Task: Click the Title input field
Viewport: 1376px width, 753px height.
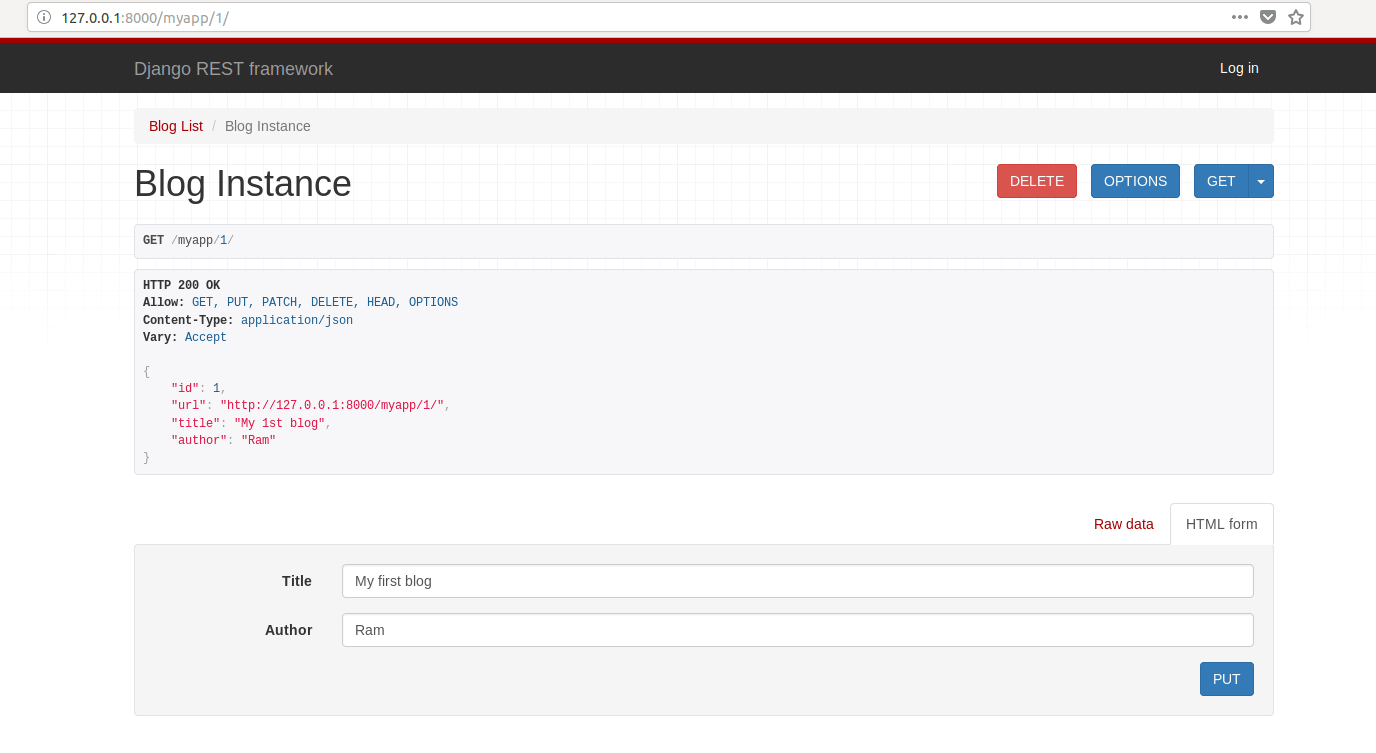Action: [797, 581]
